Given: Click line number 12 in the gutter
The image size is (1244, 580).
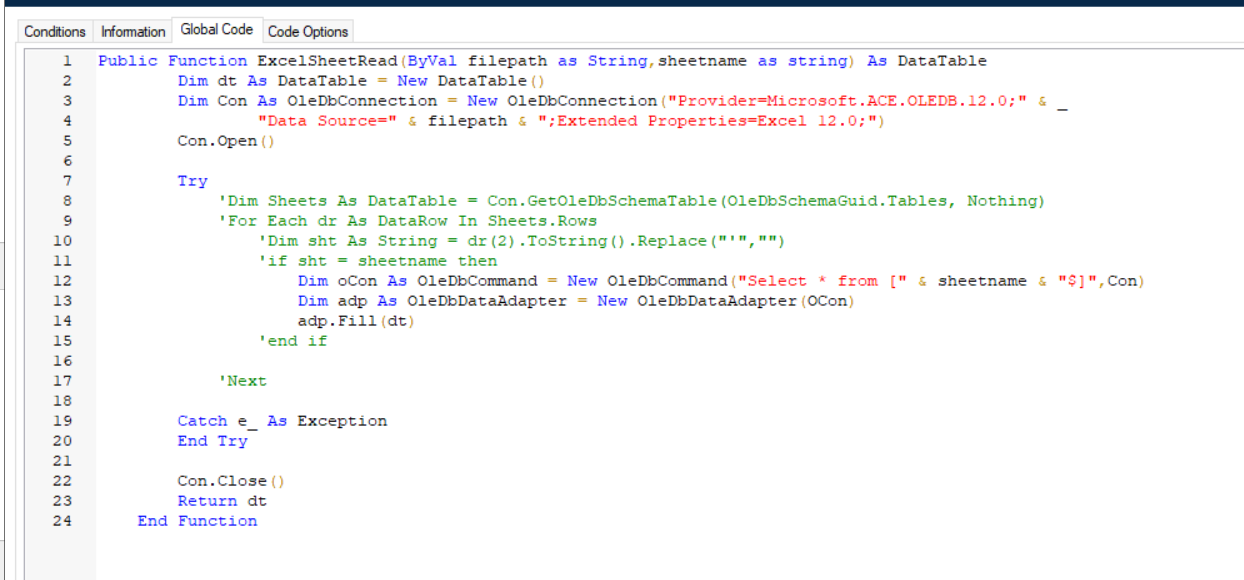Looking at the screenshot, I should pyautogui.click(x=62, y=281).
